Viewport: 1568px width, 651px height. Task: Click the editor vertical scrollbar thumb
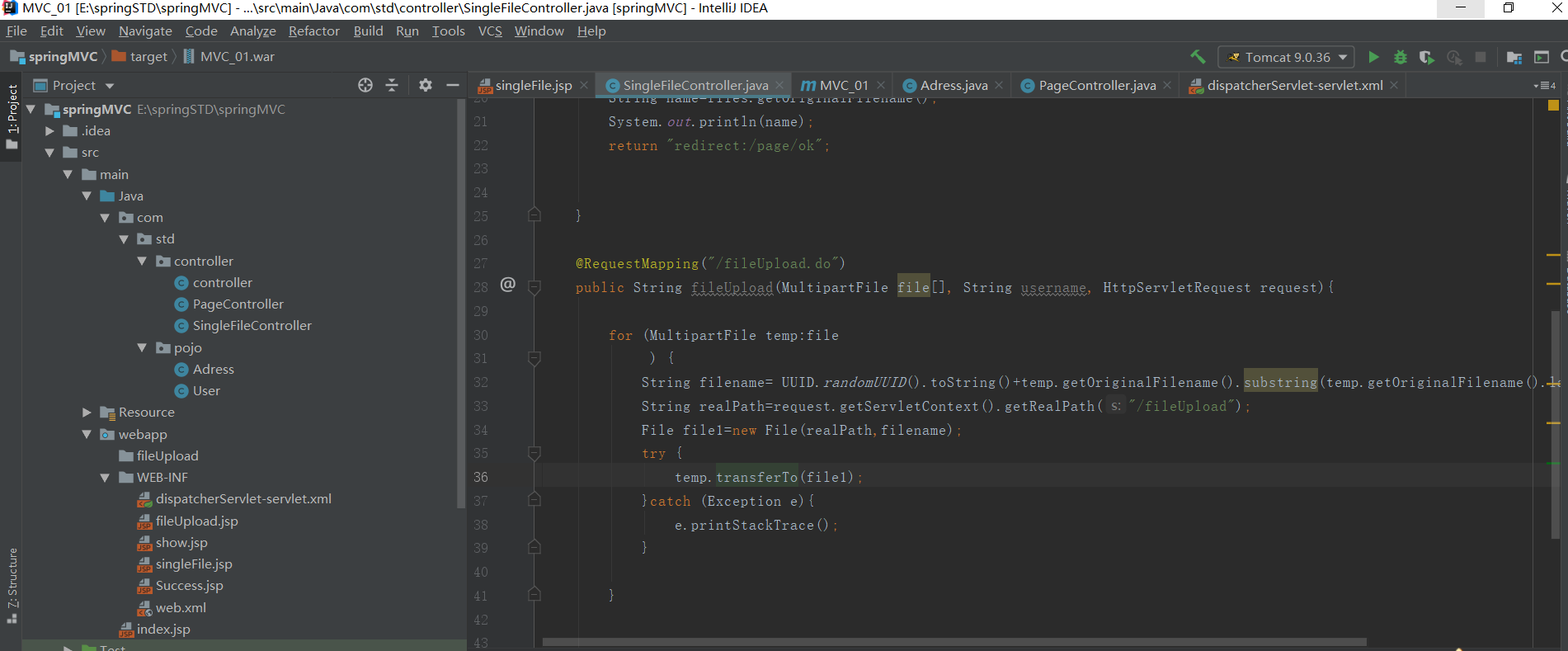click(1555, 425)
